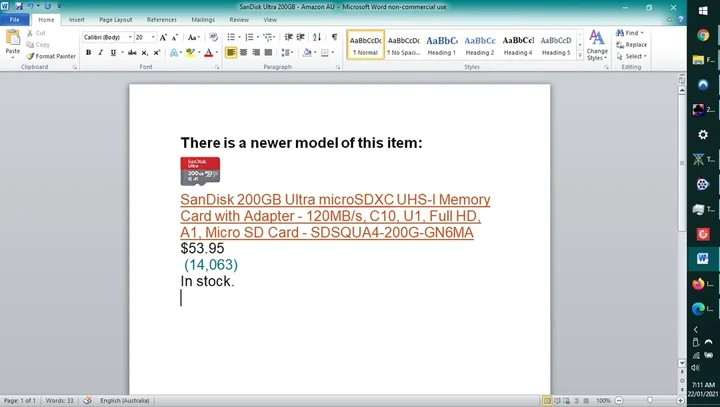Open the font name dropdown
720x407 pixels.
point(130,37)
